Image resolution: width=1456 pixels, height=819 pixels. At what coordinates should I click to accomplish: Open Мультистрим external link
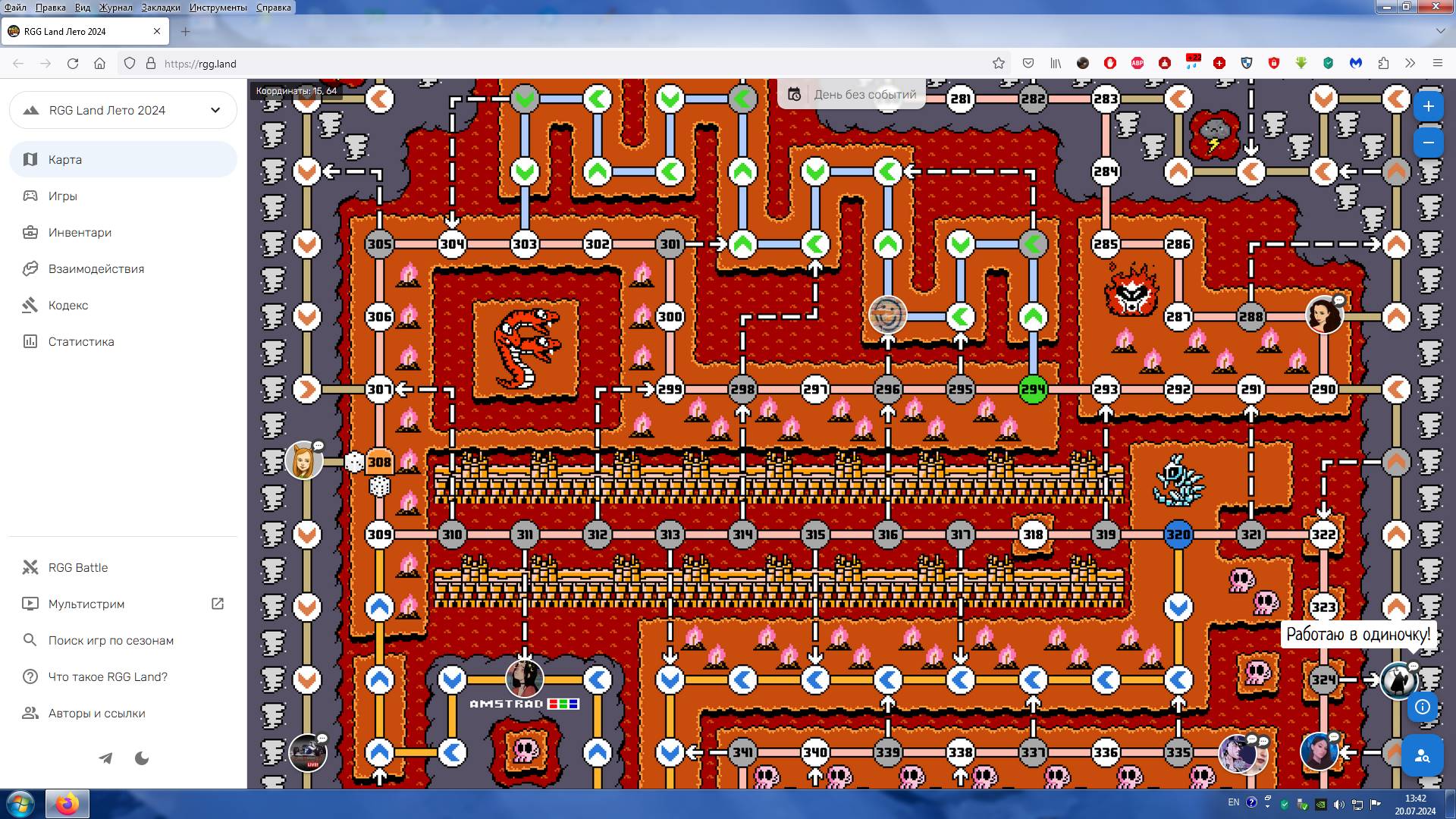86,604
